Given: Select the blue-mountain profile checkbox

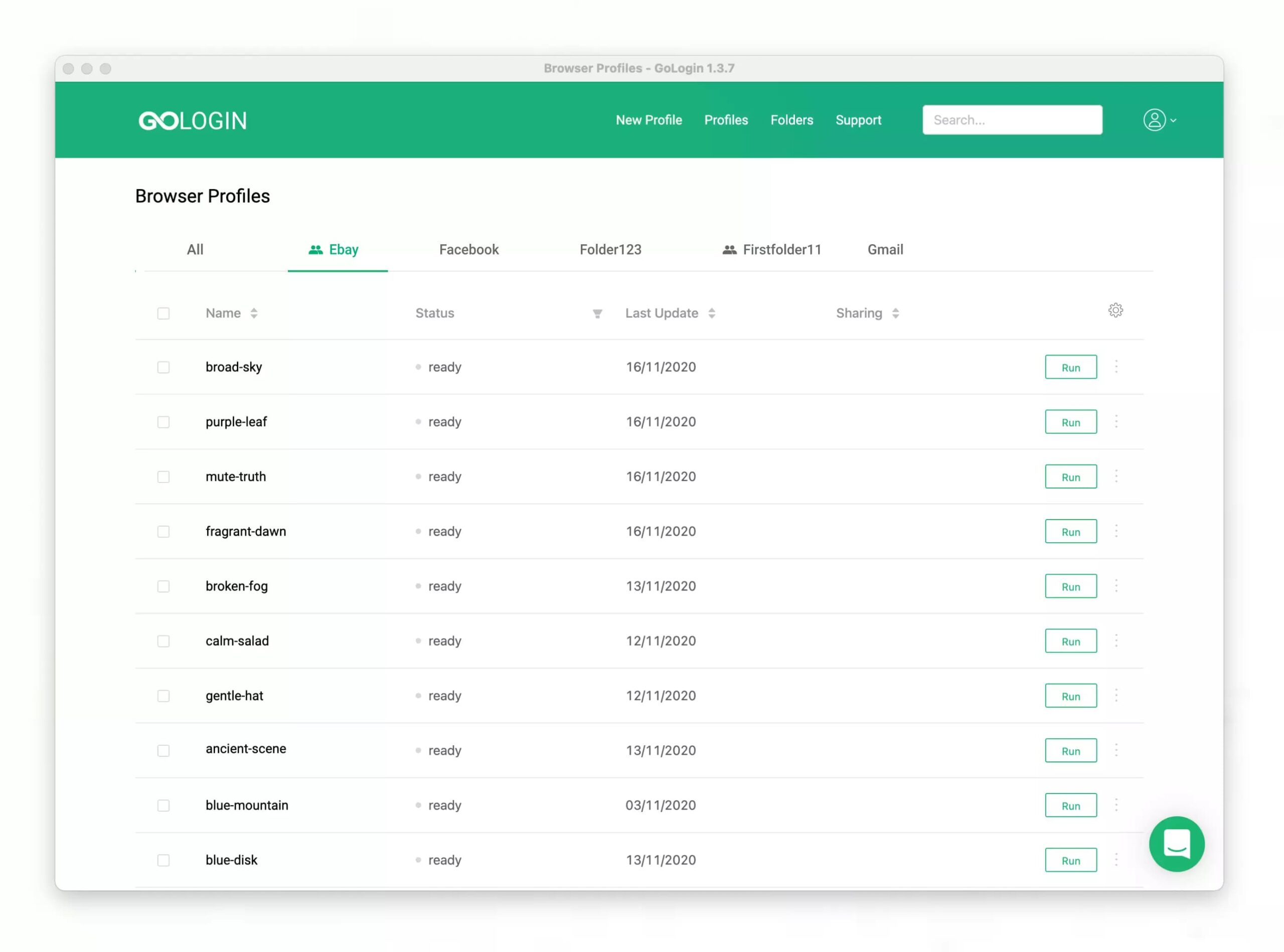Looking at the screenshot, I should pos(164,806).
